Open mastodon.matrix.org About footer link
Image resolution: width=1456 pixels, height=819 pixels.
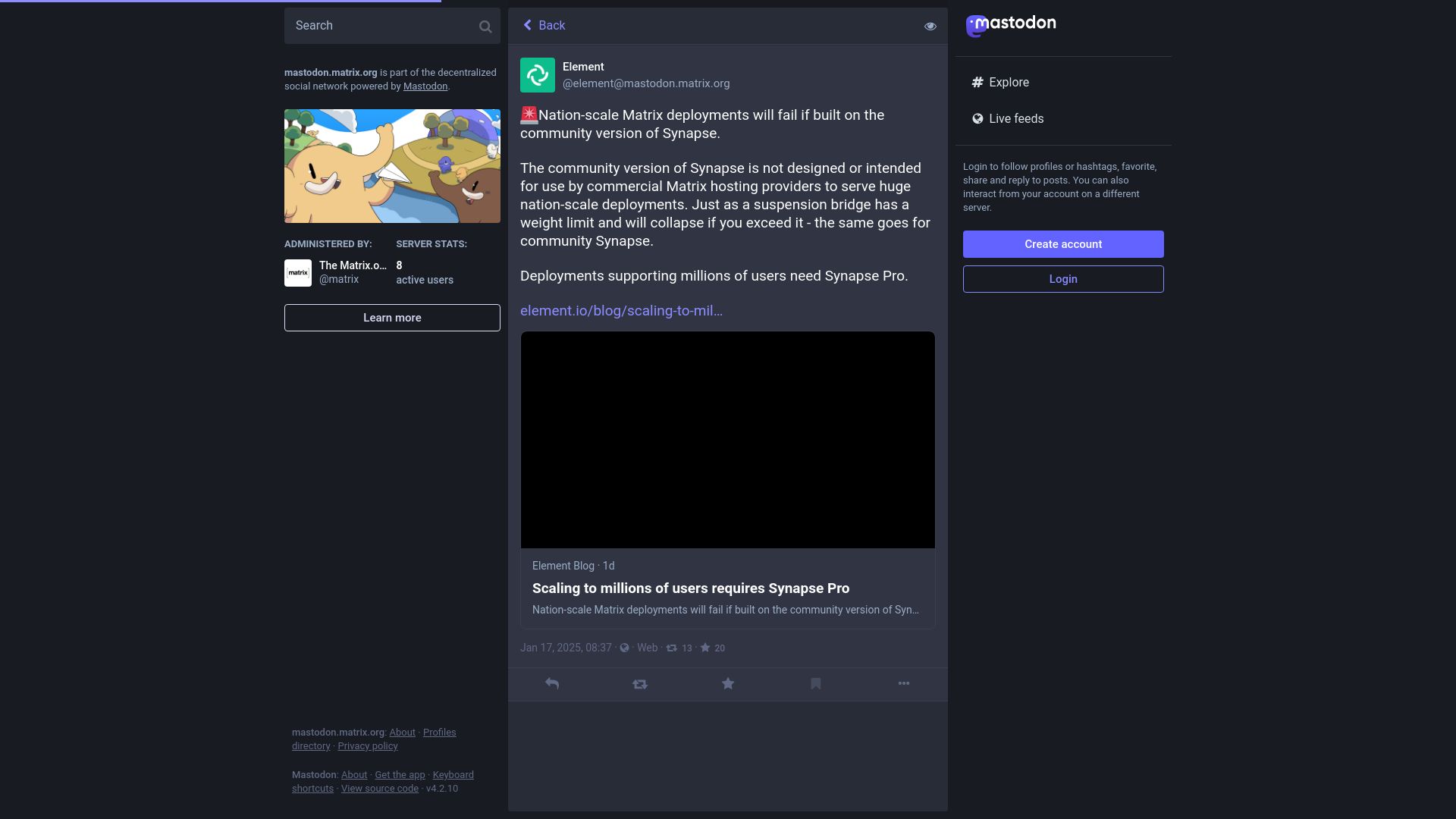403,733
